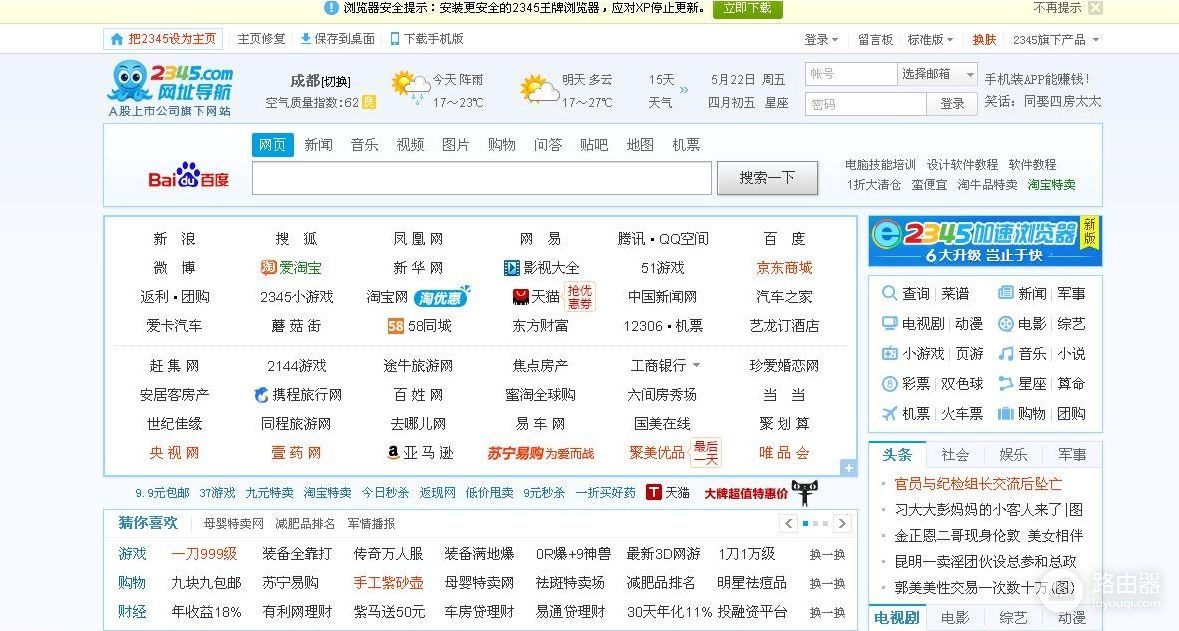Click the music note icon beside 音乐
Image resolution: width=1179 pixels, height=631 pixels.
[x=1005, y=353]
